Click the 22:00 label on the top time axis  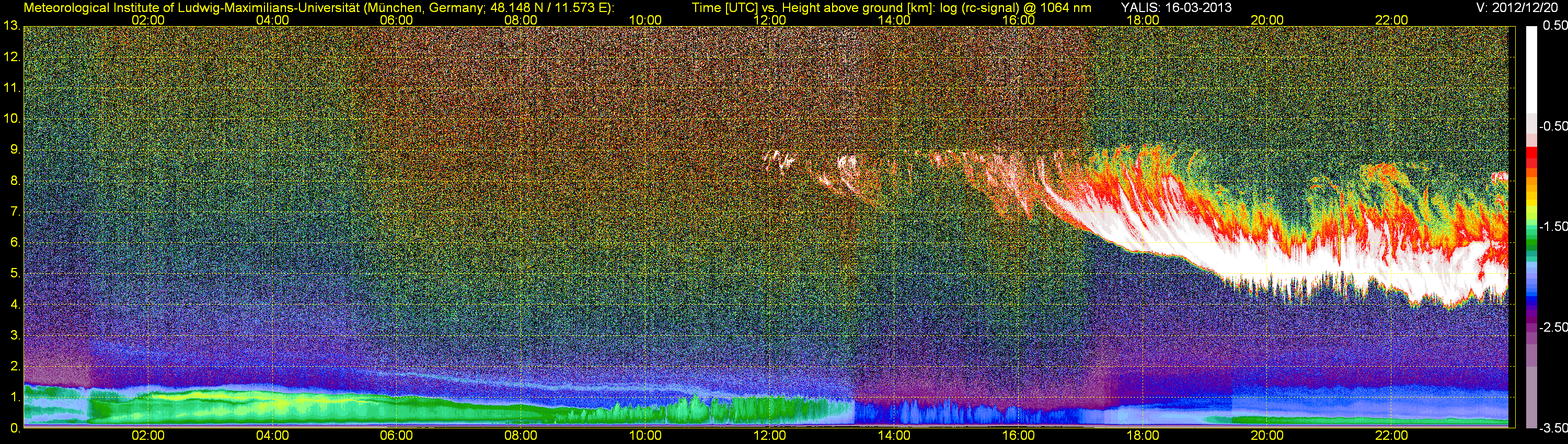point(1391,20)
